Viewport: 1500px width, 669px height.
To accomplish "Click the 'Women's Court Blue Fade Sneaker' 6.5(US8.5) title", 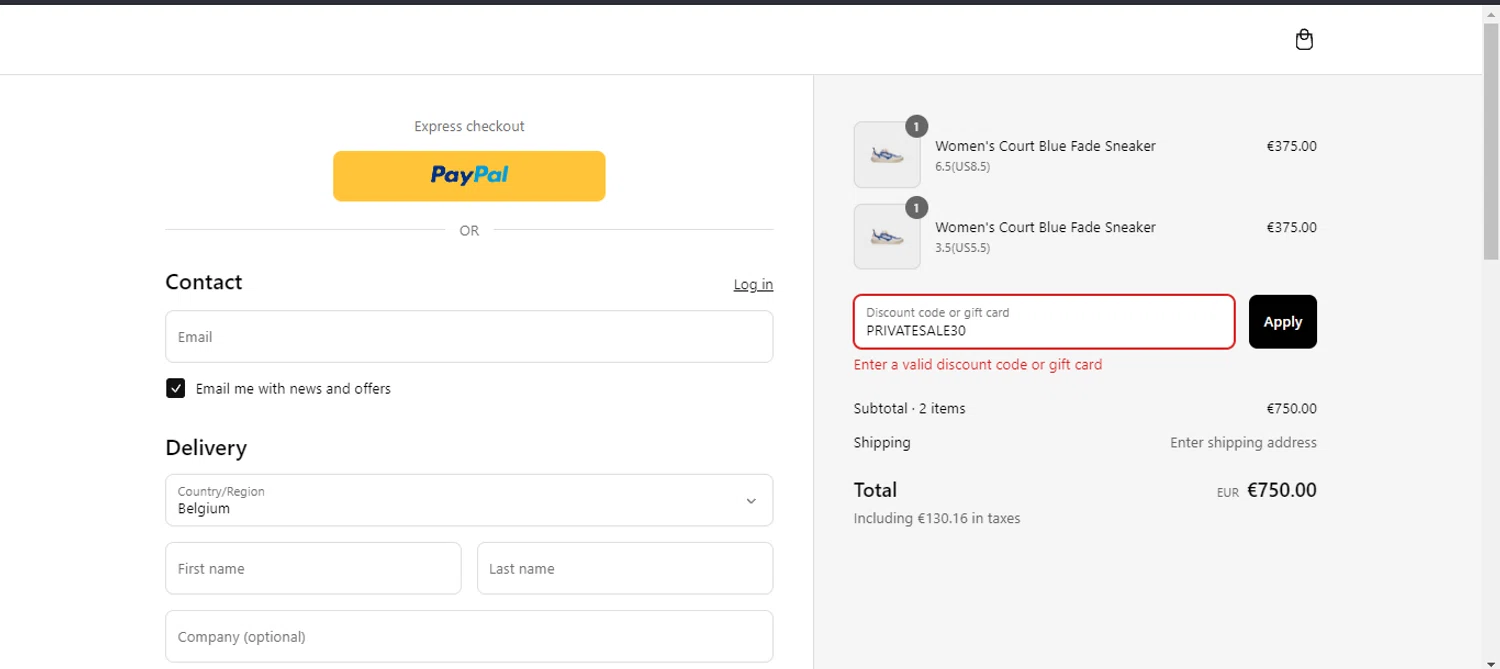I will click(x=1045, y=146).
